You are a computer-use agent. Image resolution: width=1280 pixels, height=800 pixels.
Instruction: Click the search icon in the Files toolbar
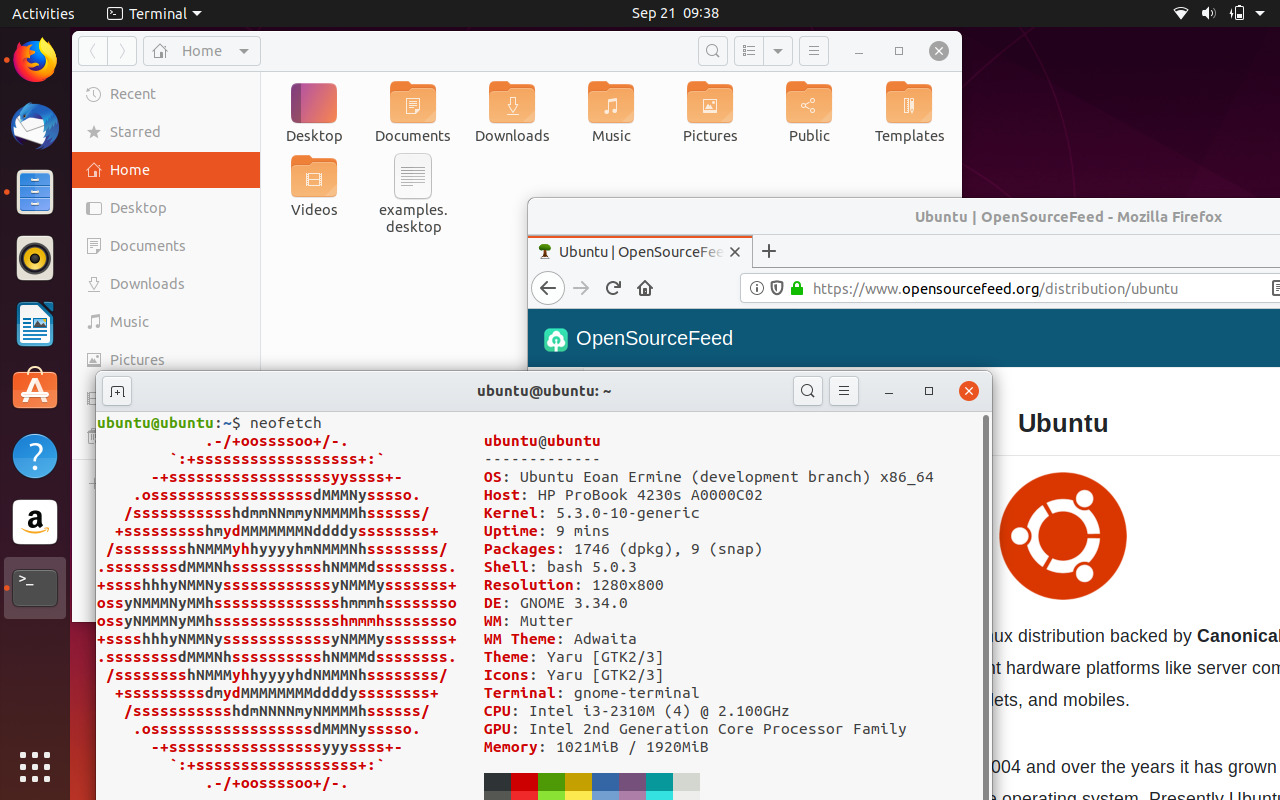pyautogui.click(x=712, y=51)
